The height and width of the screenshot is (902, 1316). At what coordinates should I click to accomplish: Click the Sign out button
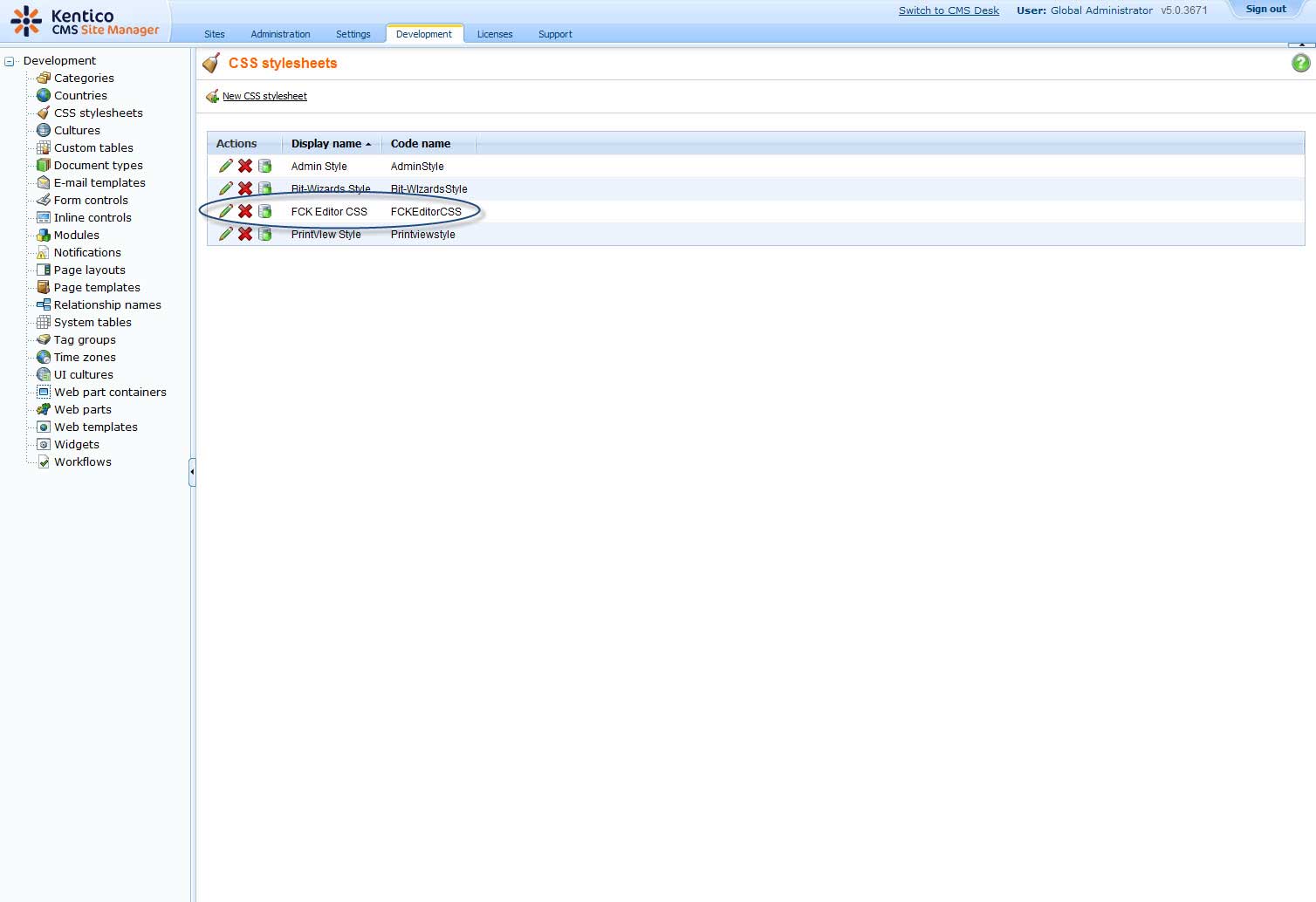tap(1265, 9)
